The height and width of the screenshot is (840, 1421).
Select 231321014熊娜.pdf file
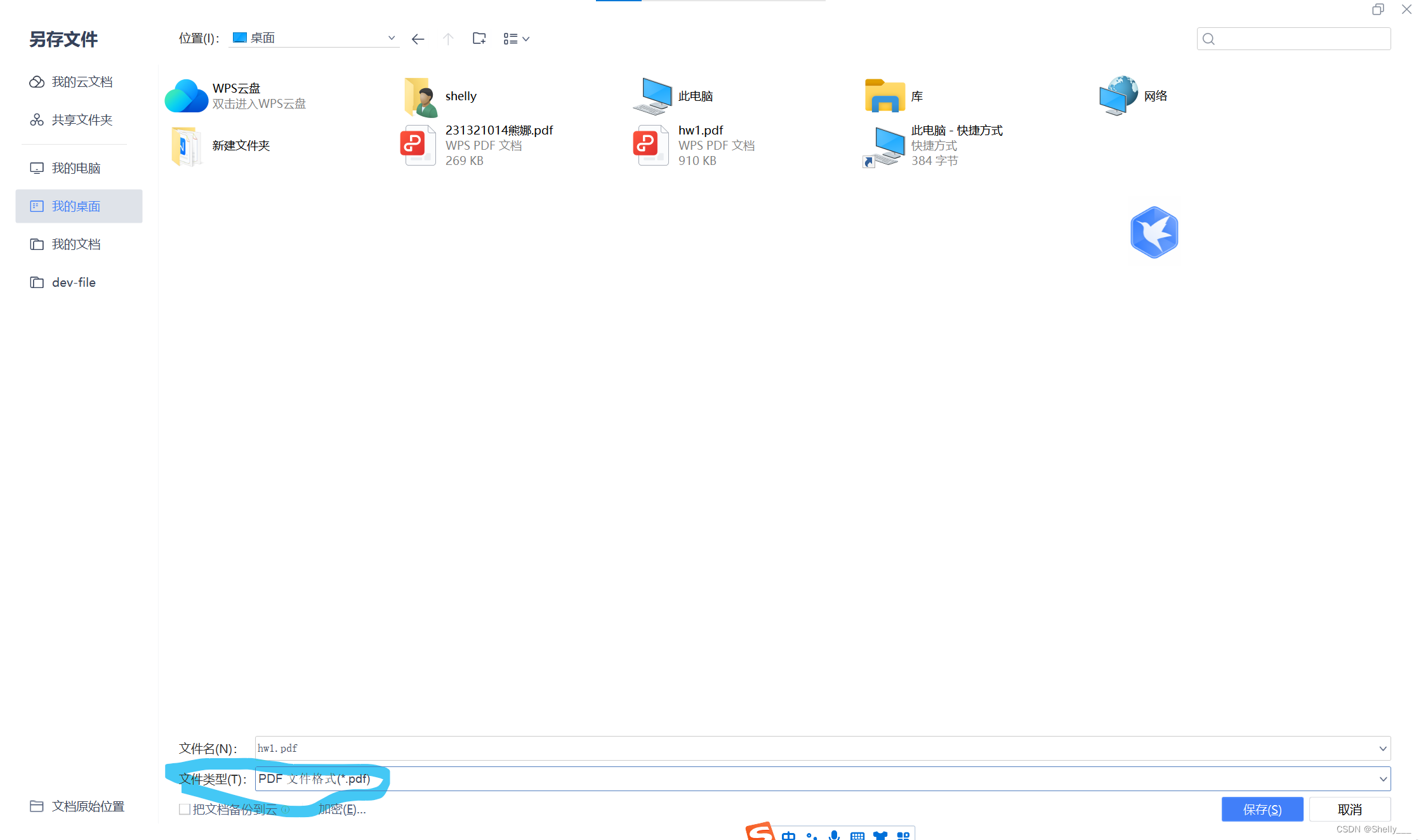tap(498, 131)
